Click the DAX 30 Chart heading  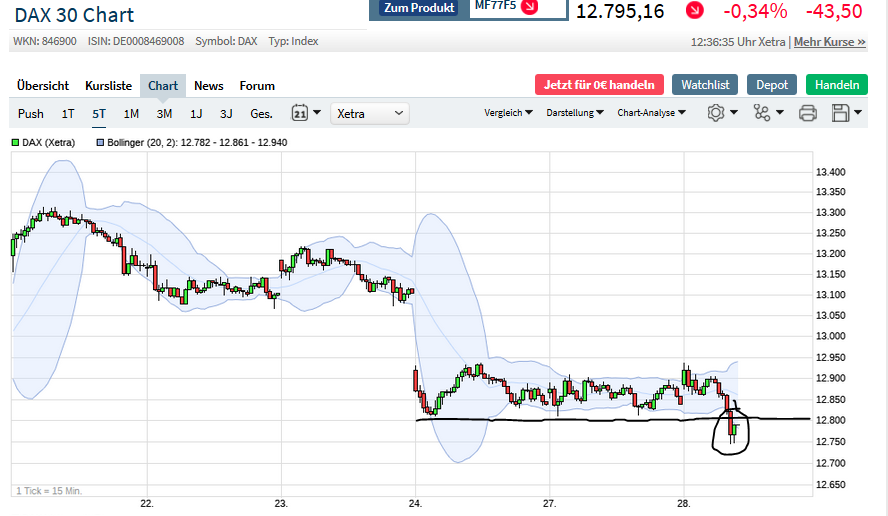point(74,15)
